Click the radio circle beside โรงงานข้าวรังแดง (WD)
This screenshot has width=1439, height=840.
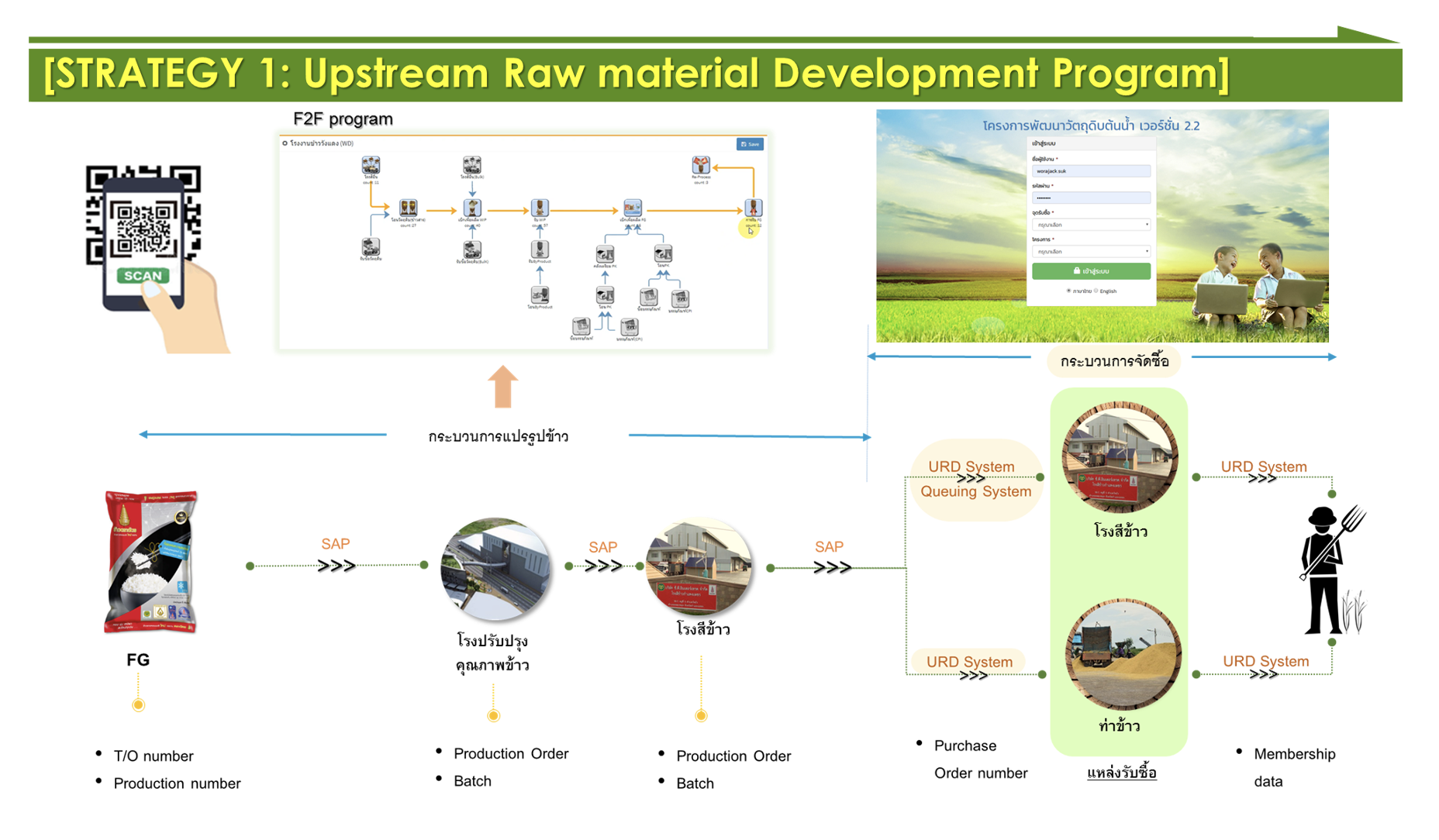click(285, 143)
